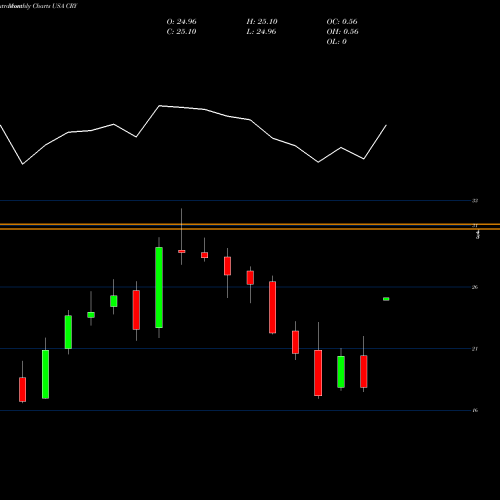Screen dimensions: 500x500
Task: Select the "OC: 0.56" reading
Action: (342, 22)
